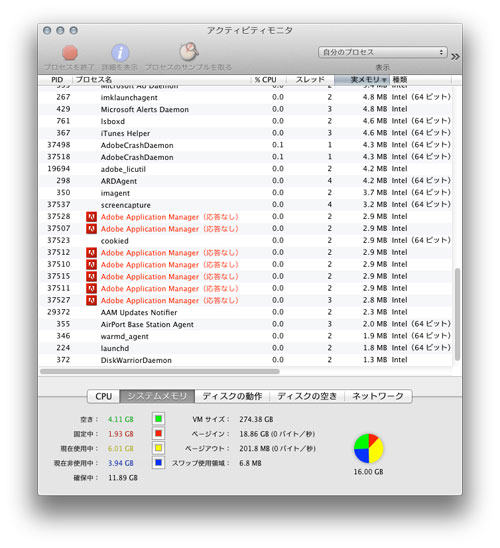
Task: Click the blue inactive memory swatch
Action: [158, 463]
